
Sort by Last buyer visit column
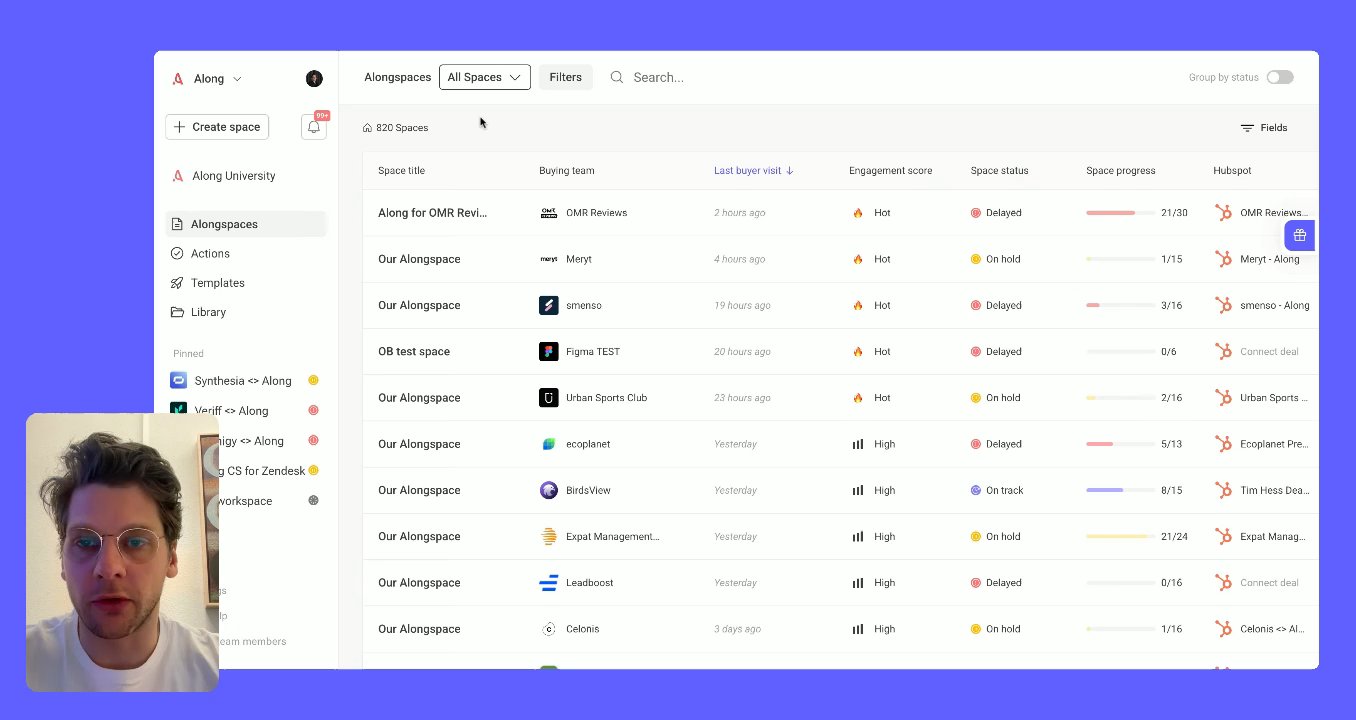click(753, 171)
